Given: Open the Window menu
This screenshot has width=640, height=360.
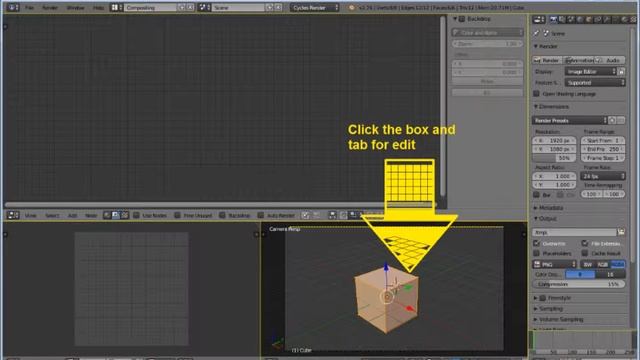Looking at the screenshot, I should [x=75, y=7].
